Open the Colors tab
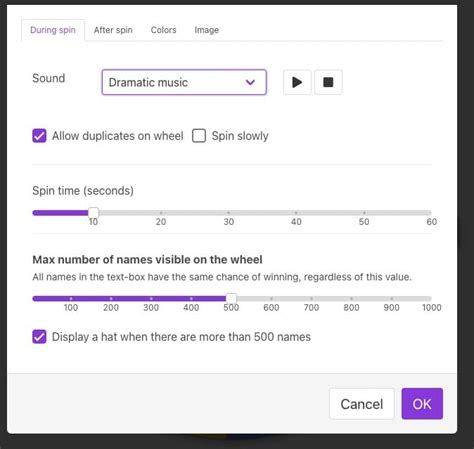The height and width of the screenshot is (449, 474). click(x=163, y=30)
